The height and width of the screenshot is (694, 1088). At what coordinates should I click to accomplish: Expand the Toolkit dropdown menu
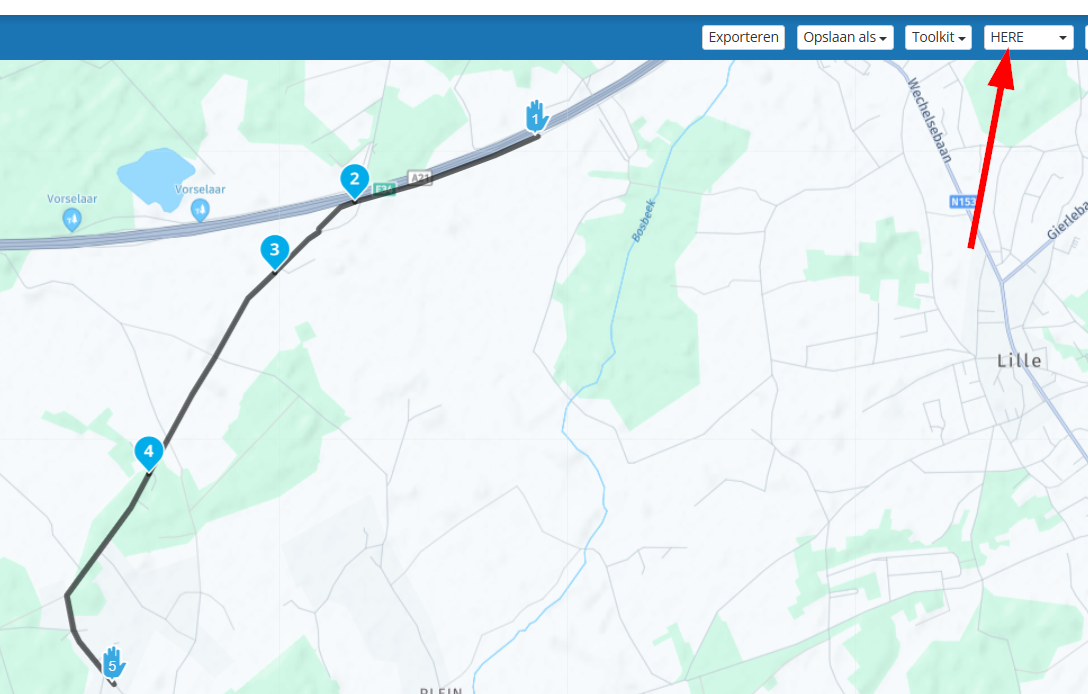pos(938,37)
